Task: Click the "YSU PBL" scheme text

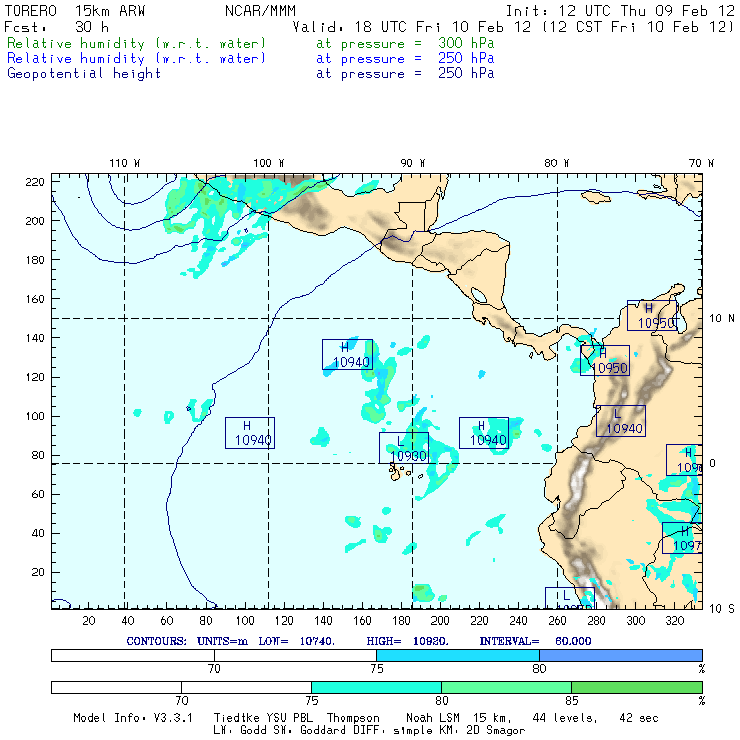Action: [288, 718]
